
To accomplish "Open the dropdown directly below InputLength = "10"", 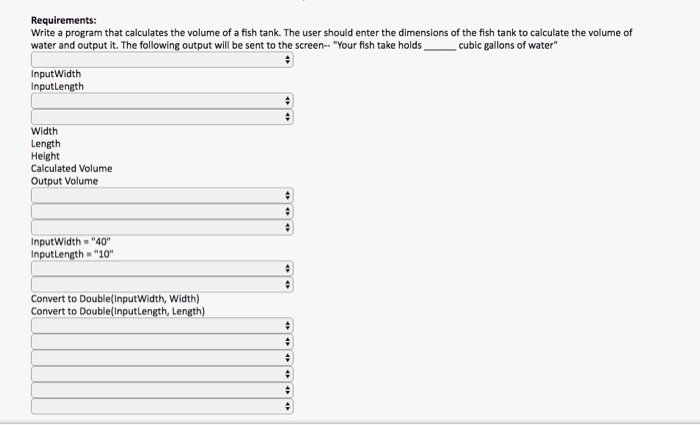I will tap(162, 269).
